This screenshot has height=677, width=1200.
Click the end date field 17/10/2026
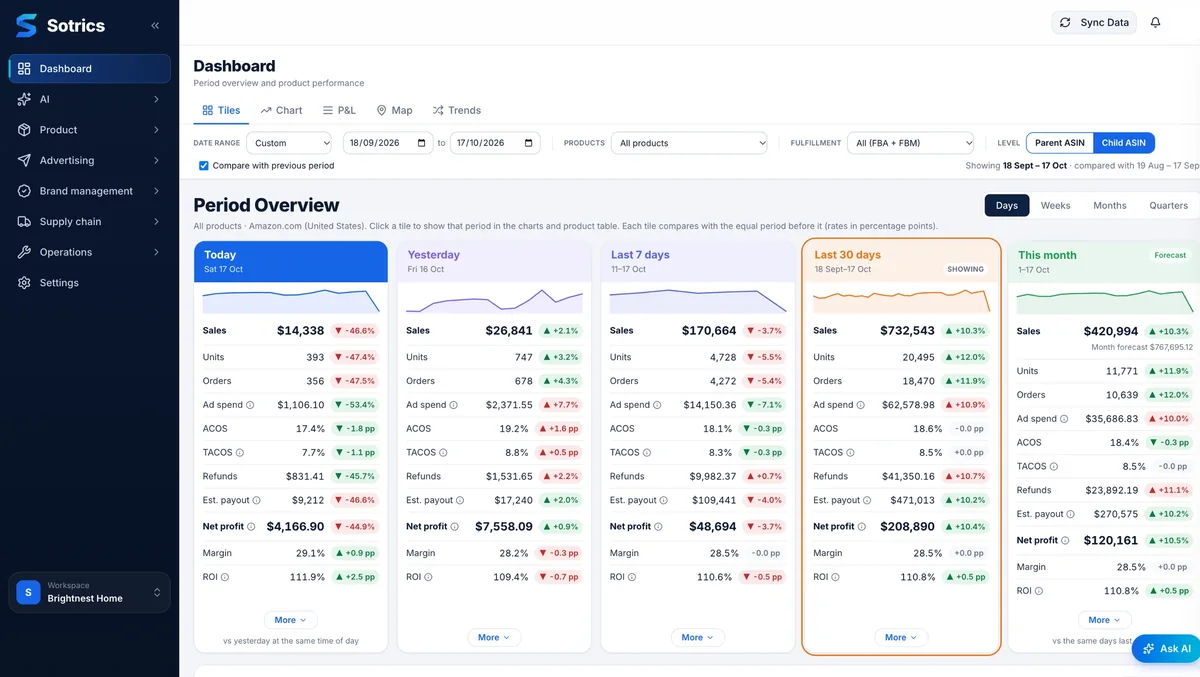tap(495, 143)
